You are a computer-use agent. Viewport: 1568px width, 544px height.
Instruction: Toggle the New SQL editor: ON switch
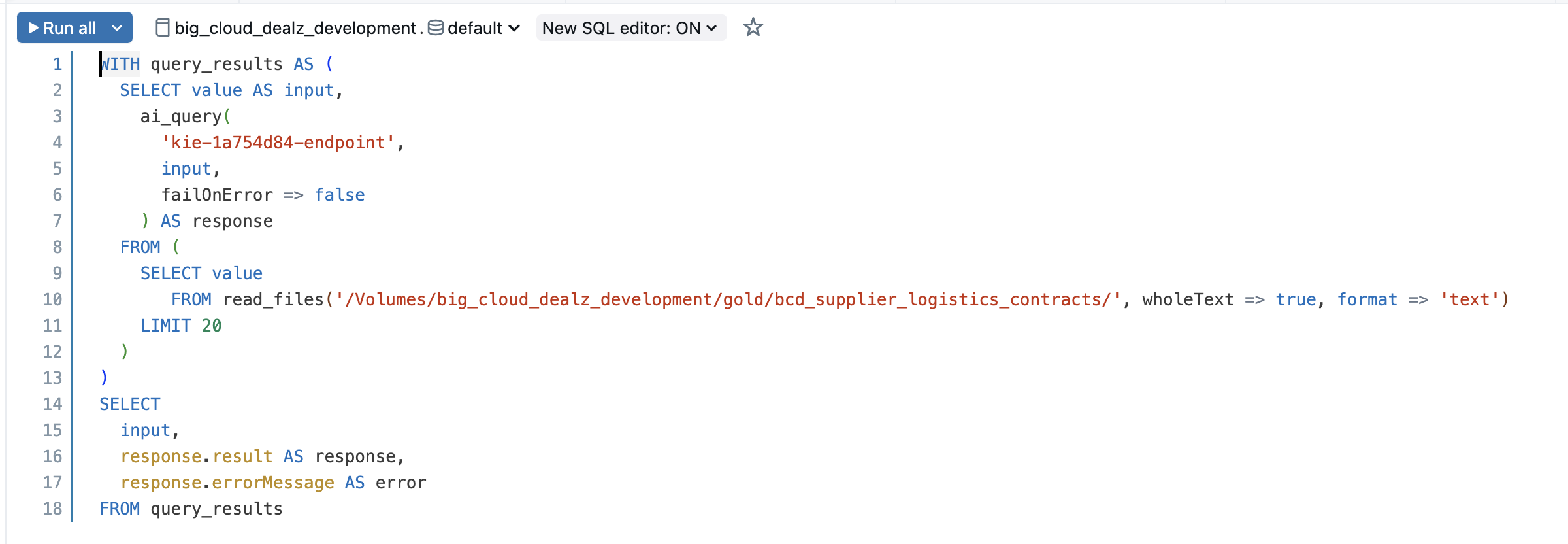(x=621, y=28)
